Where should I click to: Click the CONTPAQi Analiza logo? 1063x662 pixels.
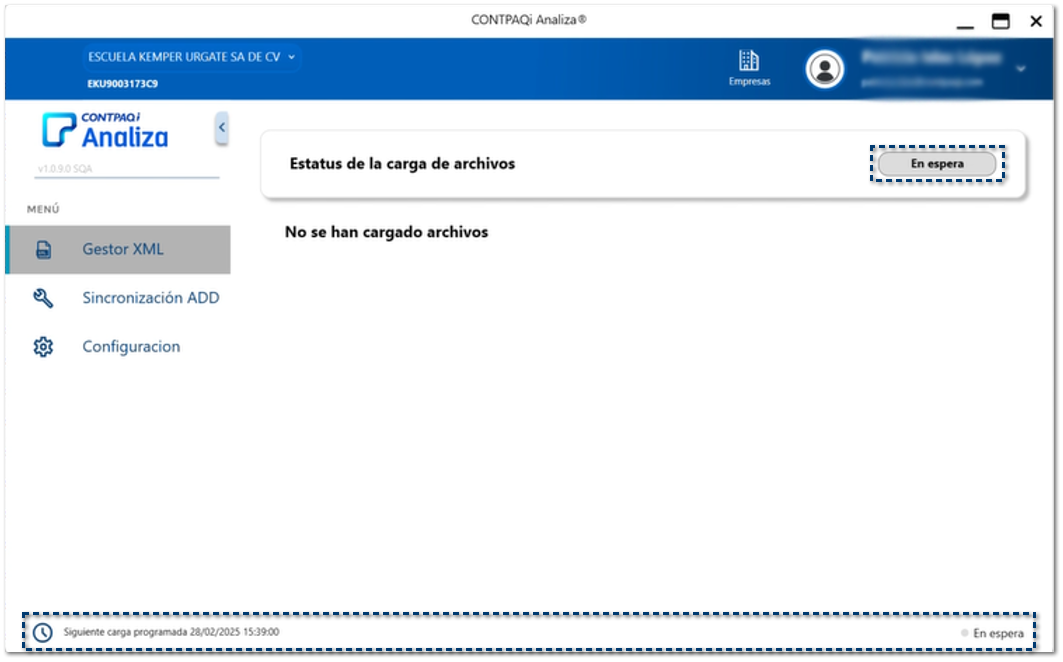pos(106,130)
